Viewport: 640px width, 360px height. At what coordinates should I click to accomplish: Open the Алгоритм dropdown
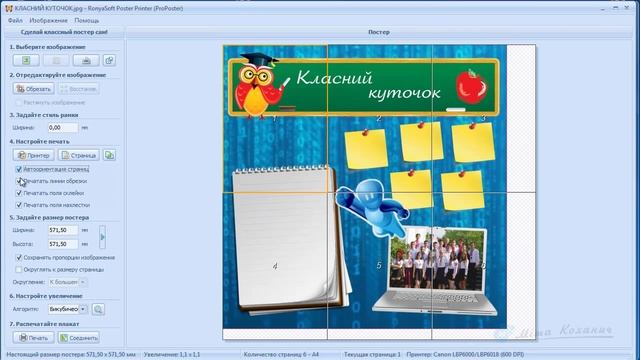tap(82, 309)
